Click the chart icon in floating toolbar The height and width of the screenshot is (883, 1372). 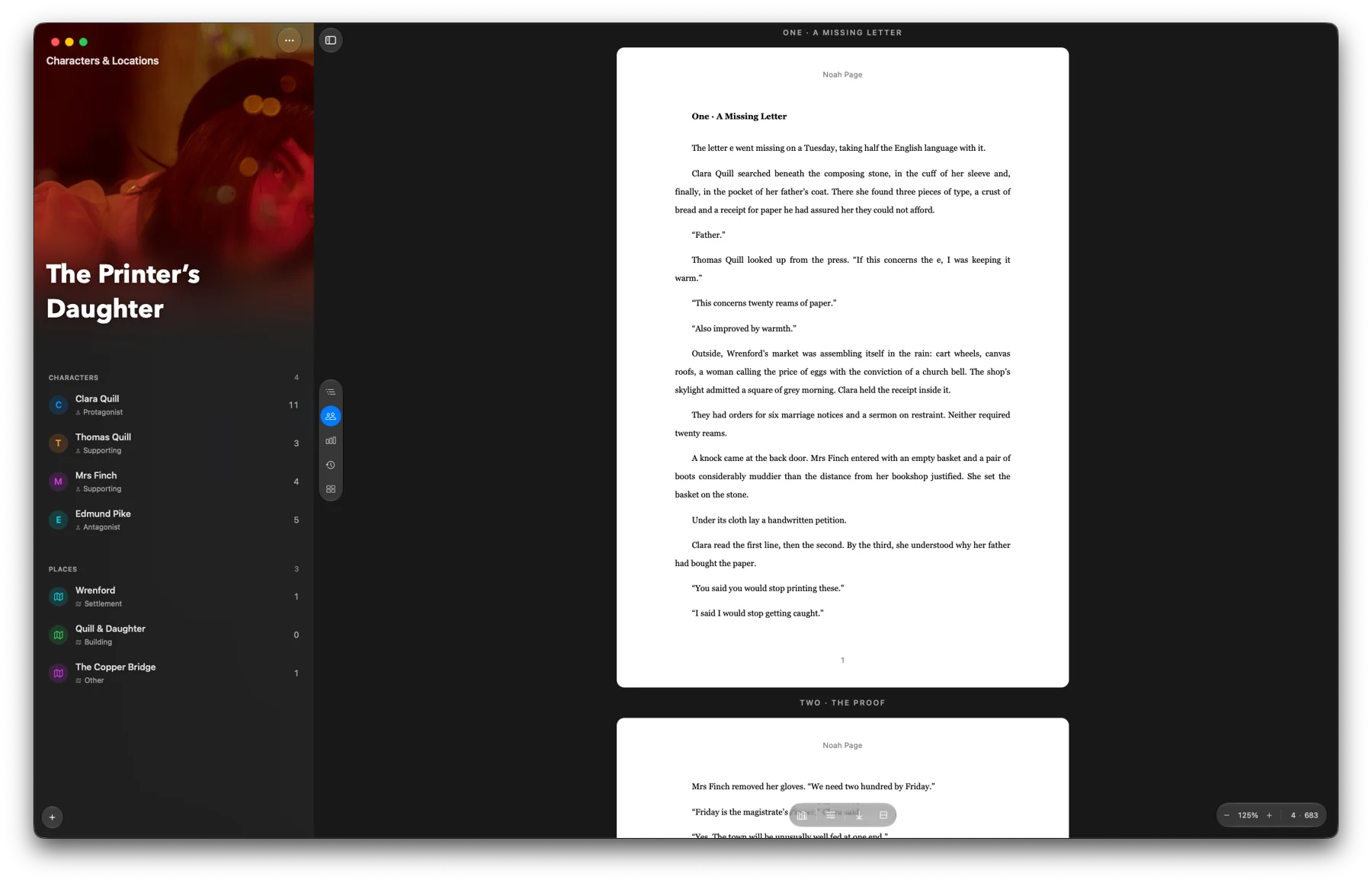(x=802, y=815)
